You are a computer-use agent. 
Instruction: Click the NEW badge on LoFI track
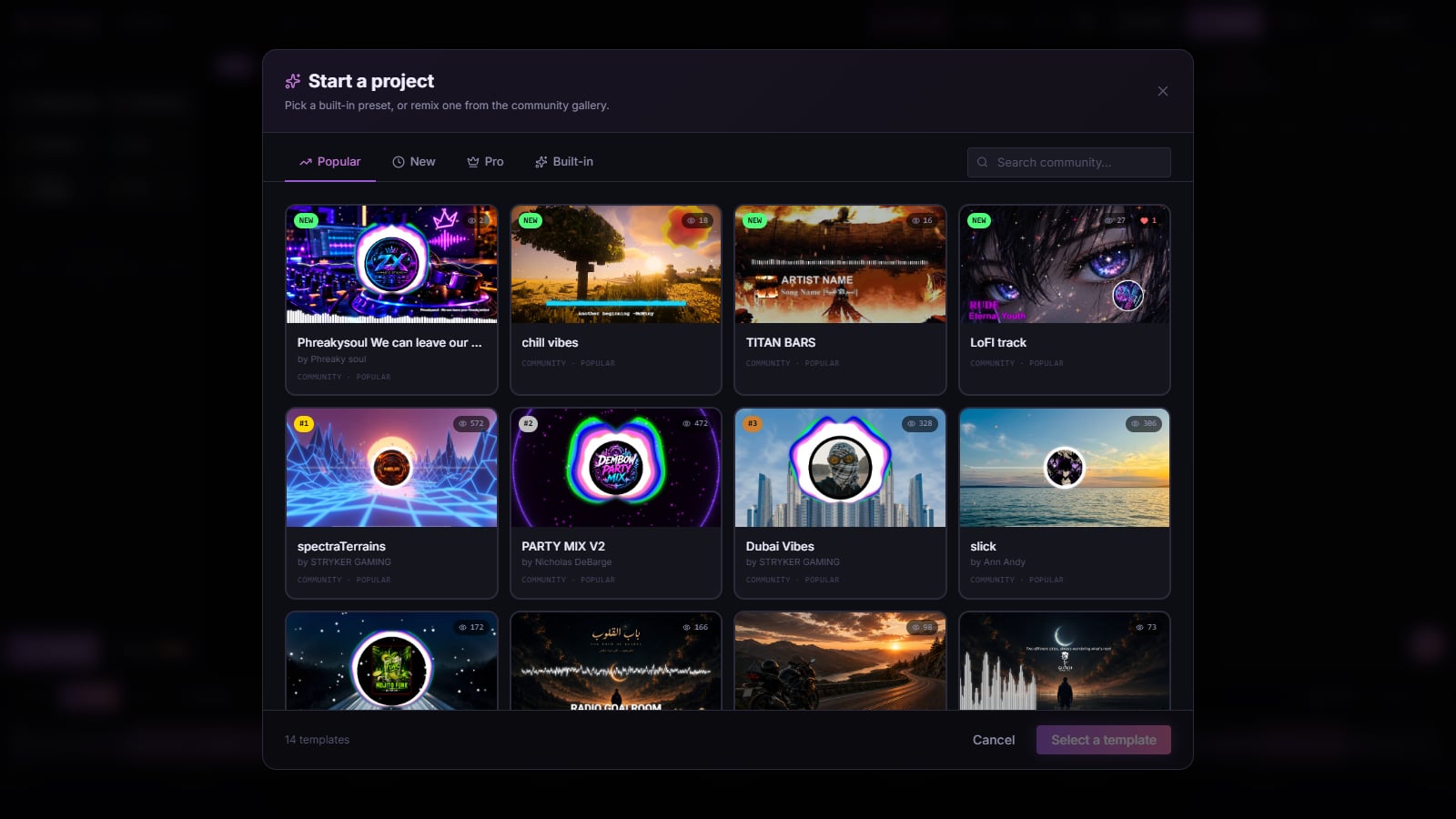click(979, 220)
